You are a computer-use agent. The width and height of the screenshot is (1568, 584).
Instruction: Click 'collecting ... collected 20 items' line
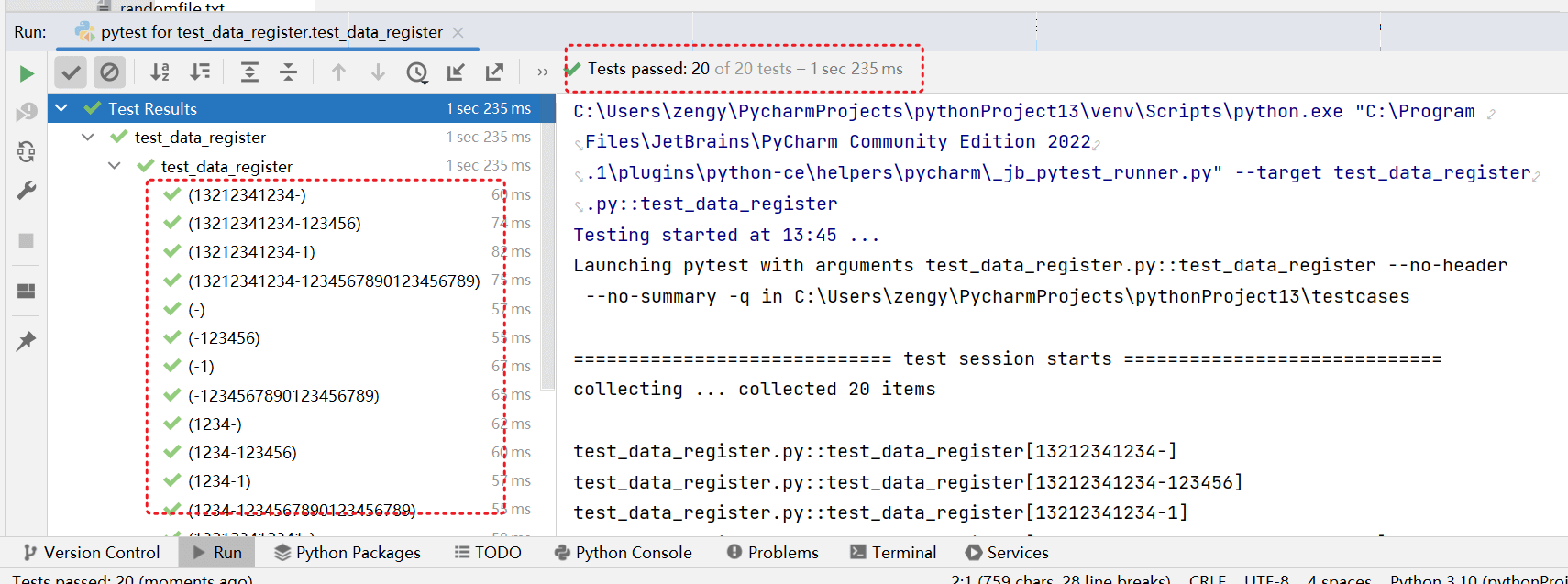point(755,389)
